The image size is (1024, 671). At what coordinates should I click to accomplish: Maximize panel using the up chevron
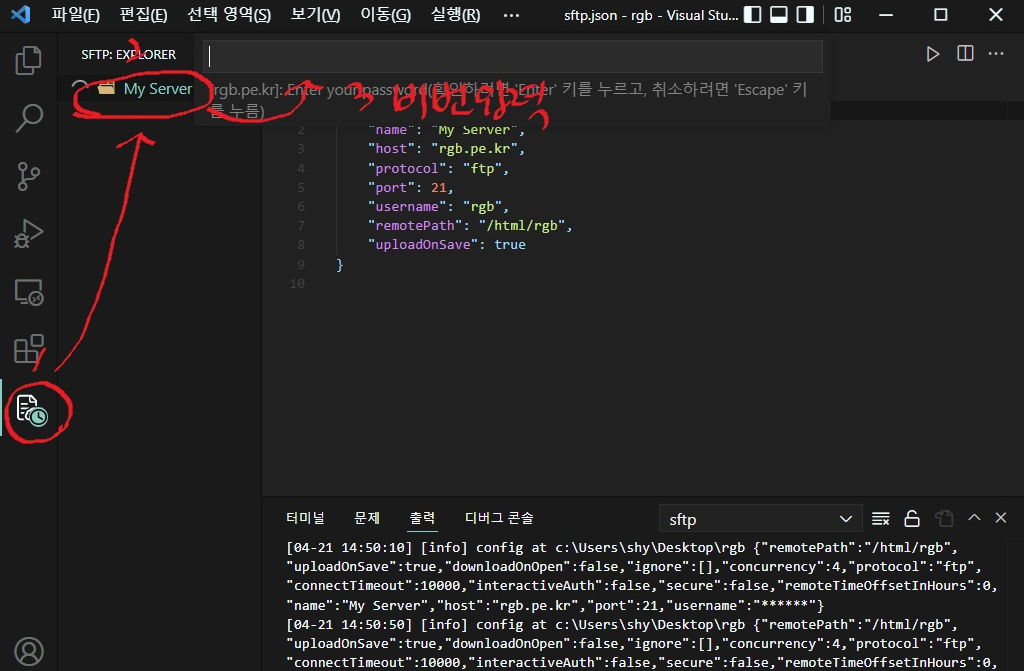974,518
